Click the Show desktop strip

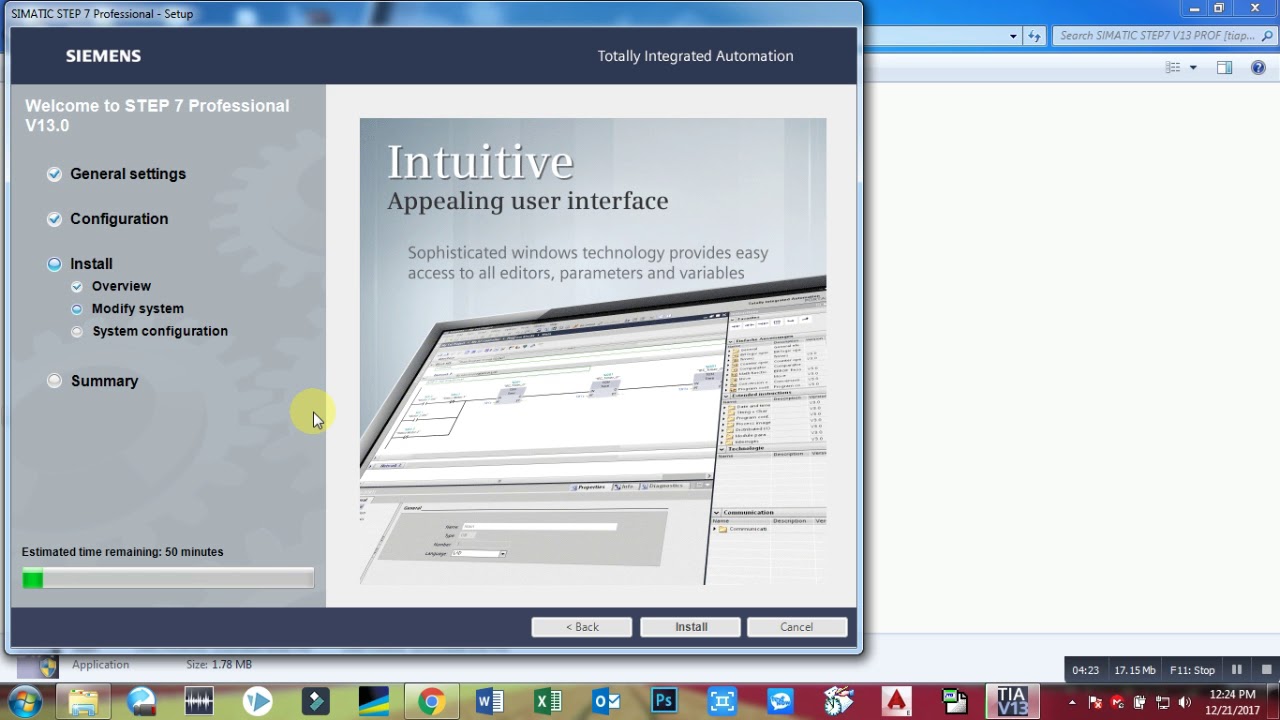pos(1273,701)
